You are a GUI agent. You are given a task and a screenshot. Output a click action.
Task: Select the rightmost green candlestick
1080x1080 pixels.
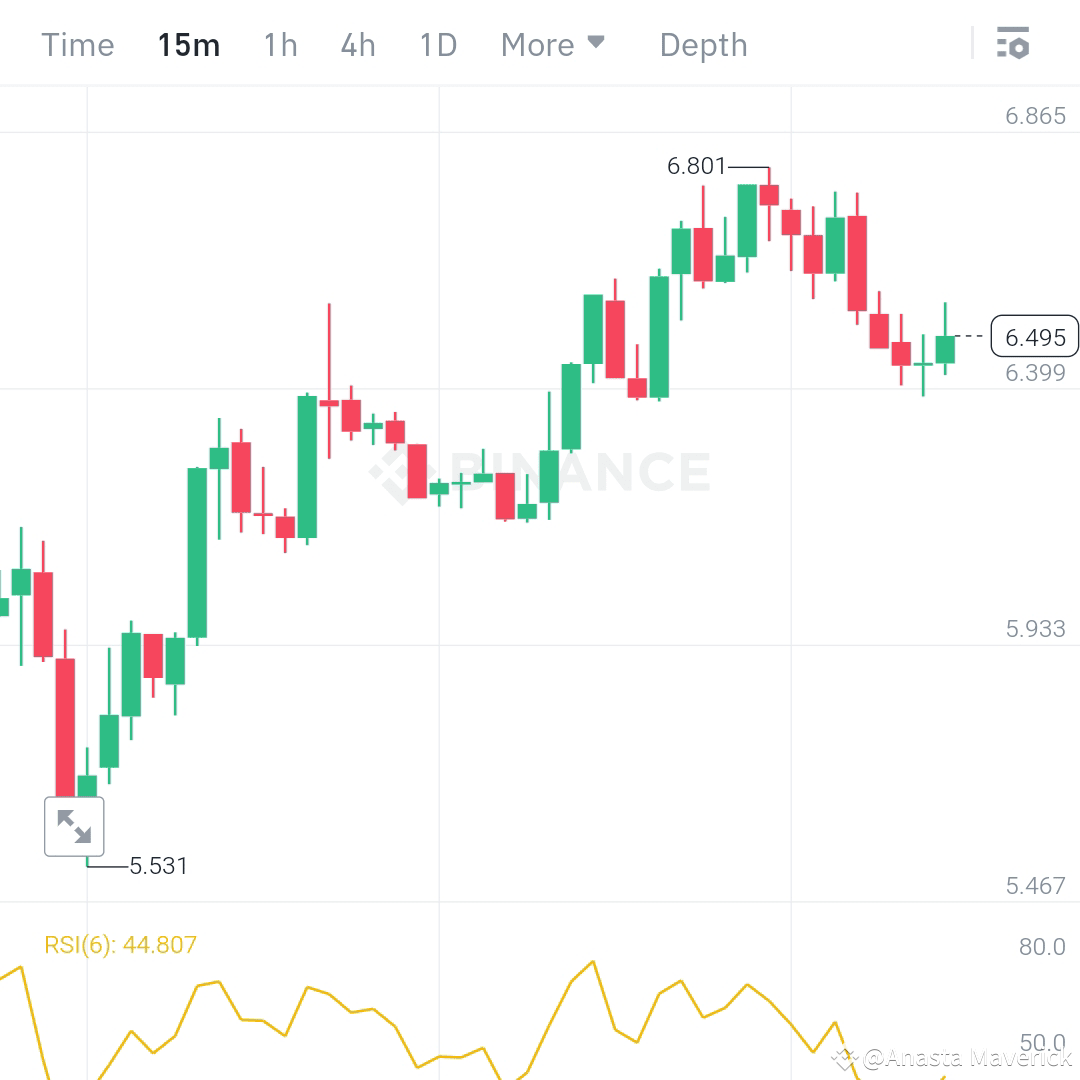click(x=944, y=350)
